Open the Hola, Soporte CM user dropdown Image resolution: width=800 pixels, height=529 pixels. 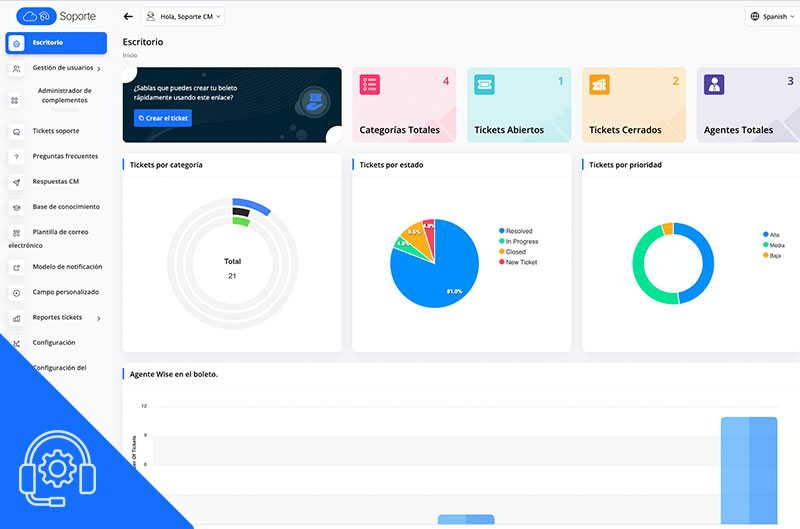click(x=183, y=17)
